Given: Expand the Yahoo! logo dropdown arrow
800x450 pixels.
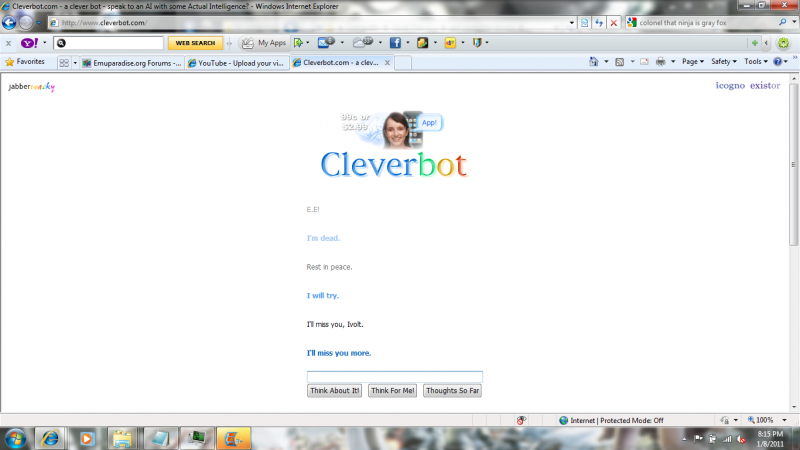Looking at the screenshot, I should (44, 43).
